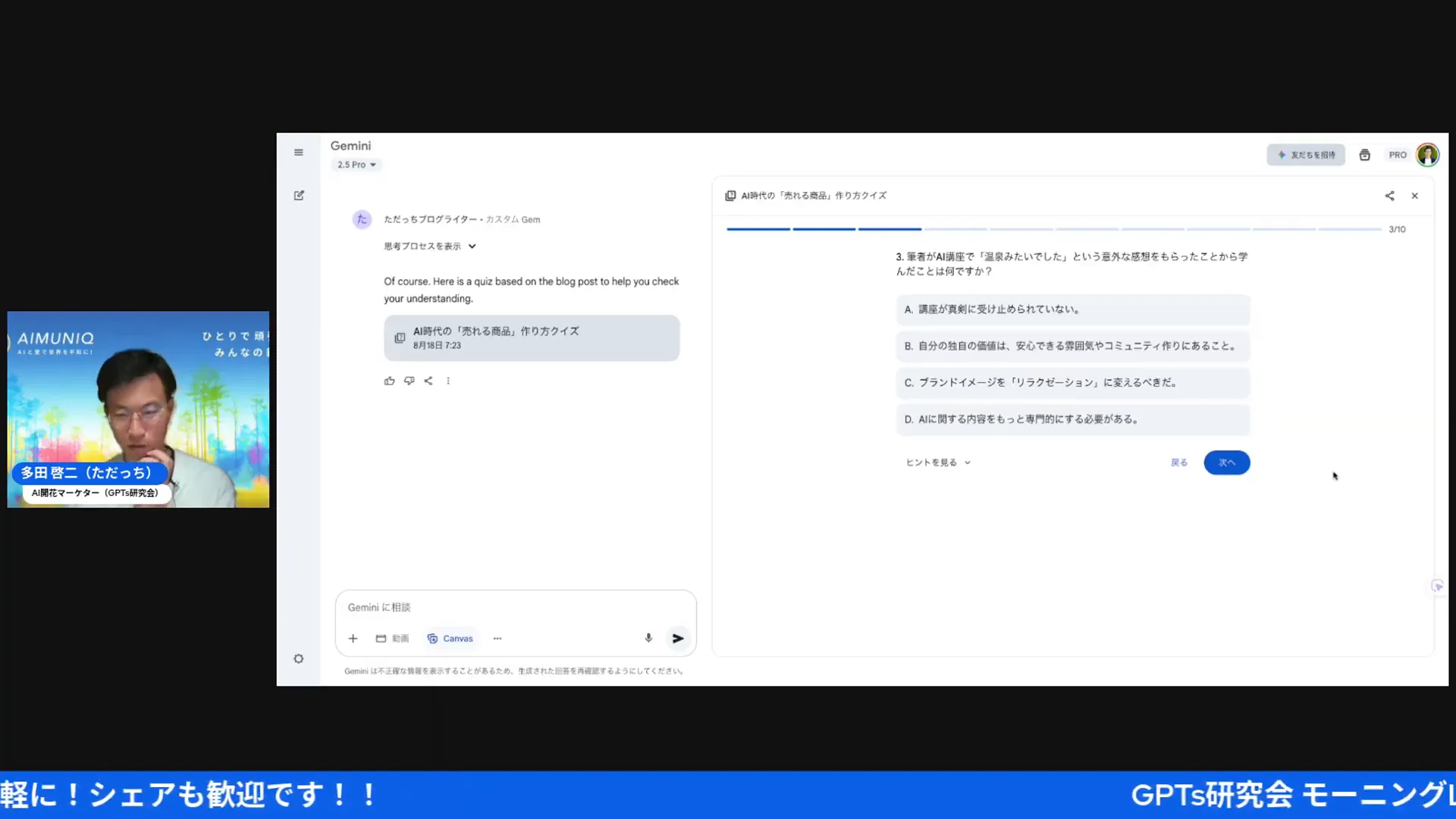Image resolution: width=1456 pixels, height=819 pixels.
Task: Click the blue 次へ next button
Action: point(1226,463)
